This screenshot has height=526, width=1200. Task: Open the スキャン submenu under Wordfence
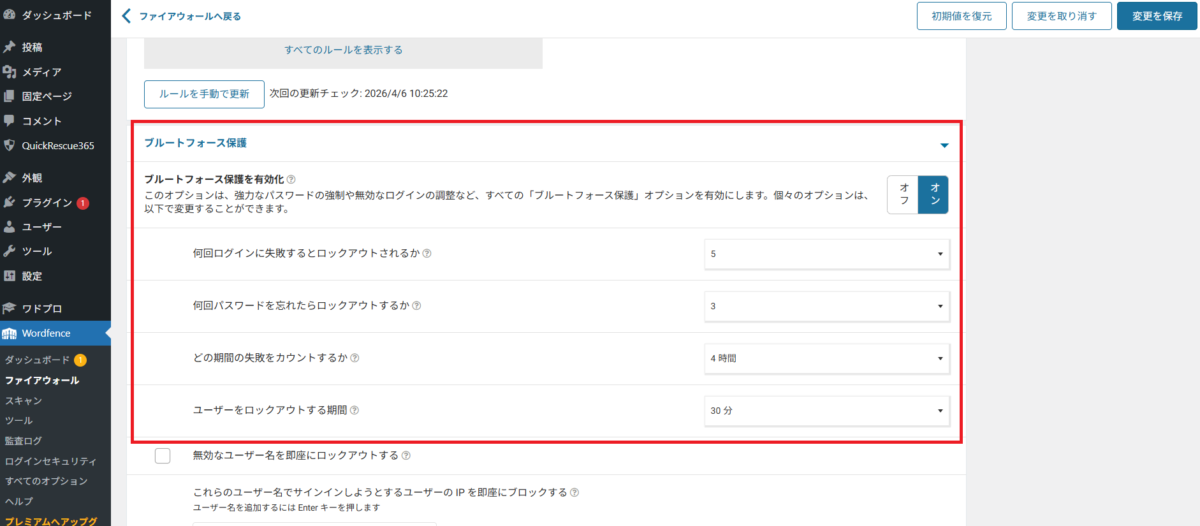pyautogui.click(x=23, y=400)
